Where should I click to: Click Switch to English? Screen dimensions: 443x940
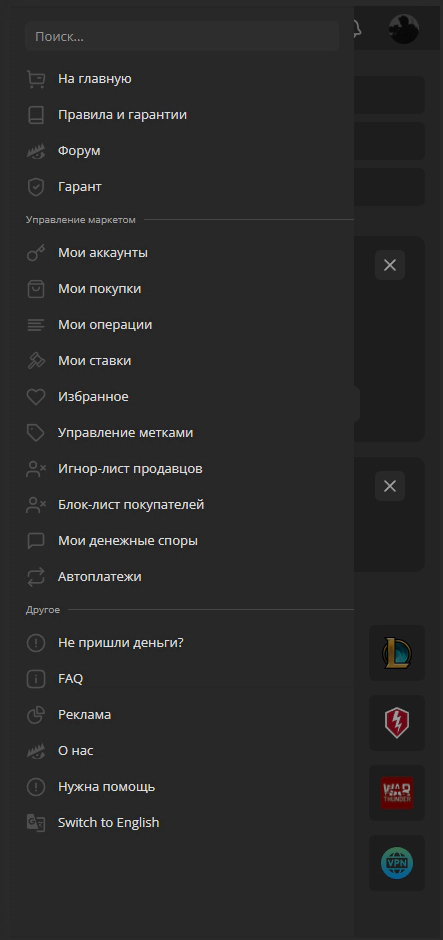coord(109,822)
